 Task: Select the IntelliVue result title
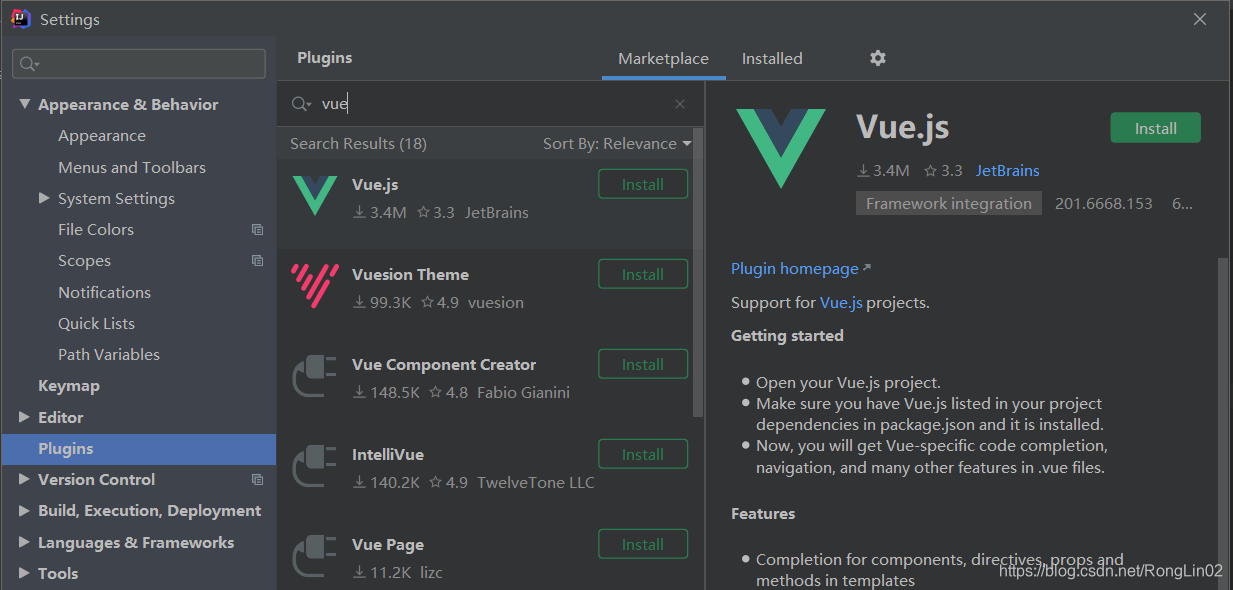point(388,455)
